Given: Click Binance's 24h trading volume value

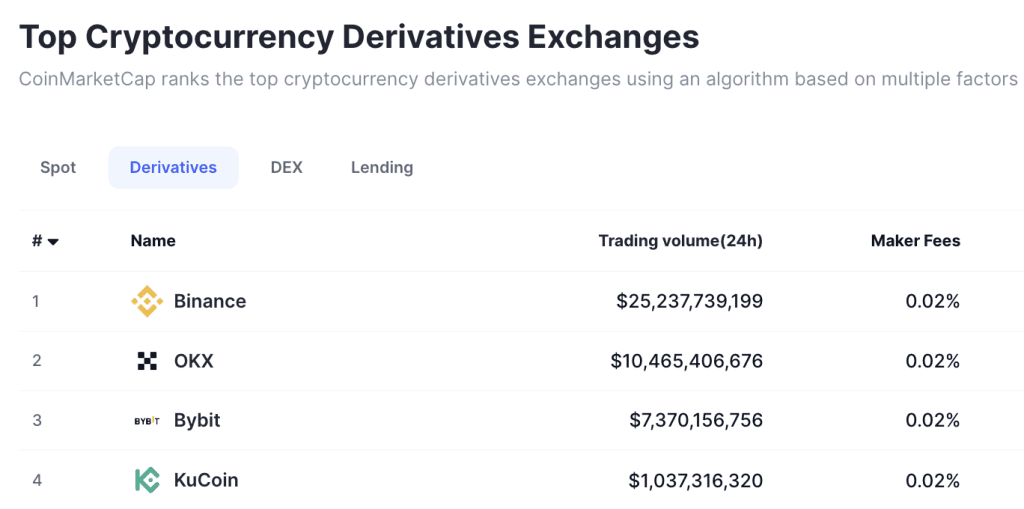Looking at the screenshot, I should (690, 301).
